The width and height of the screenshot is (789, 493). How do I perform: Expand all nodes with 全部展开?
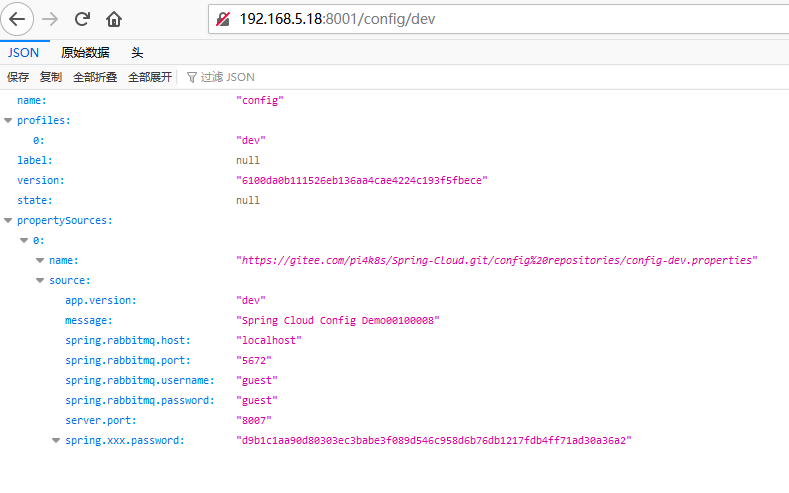click(150, 77)
